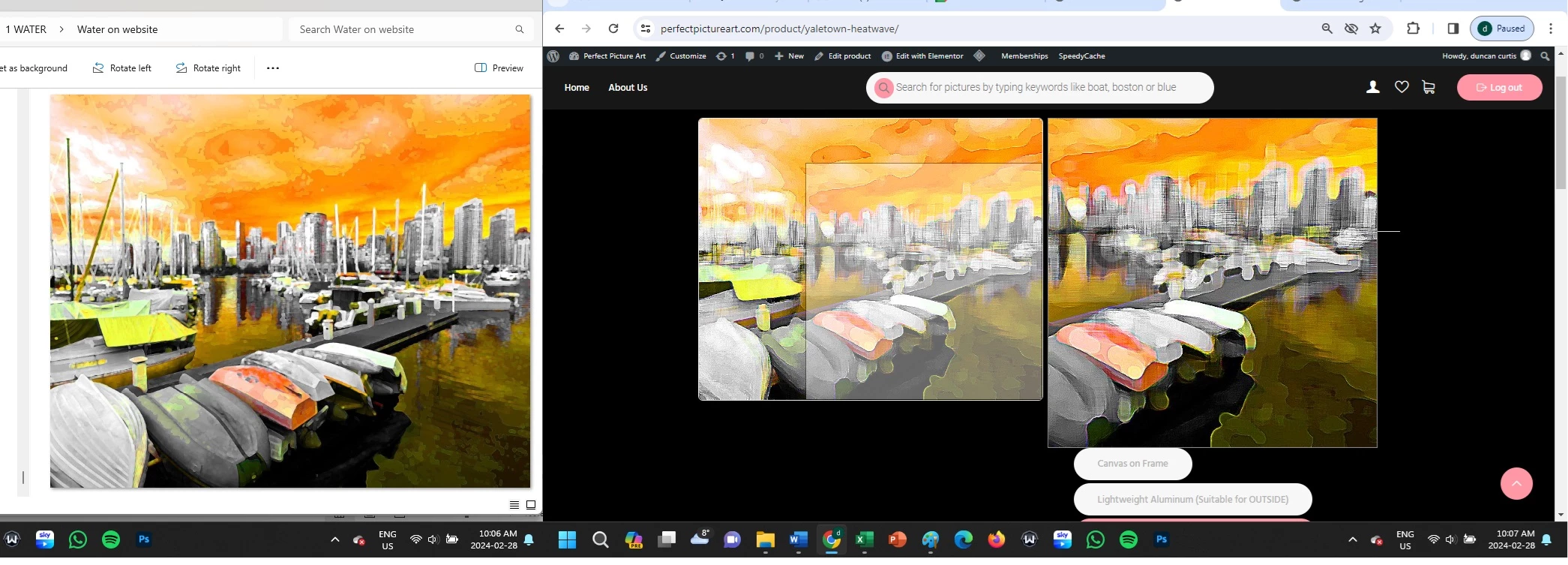Show hidden tray icons on right taskbar
1568x565 pixels.
(1353, 539)
